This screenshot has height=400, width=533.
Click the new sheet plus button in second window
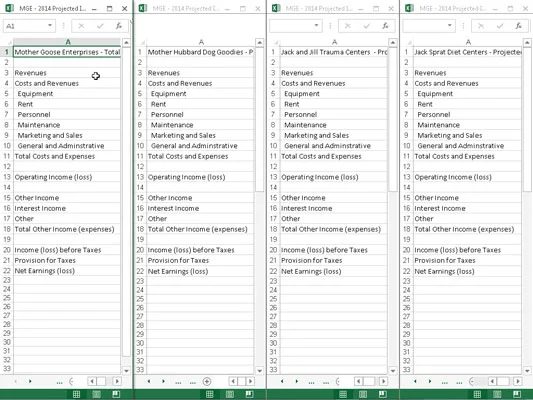click(x=207, y=381)
